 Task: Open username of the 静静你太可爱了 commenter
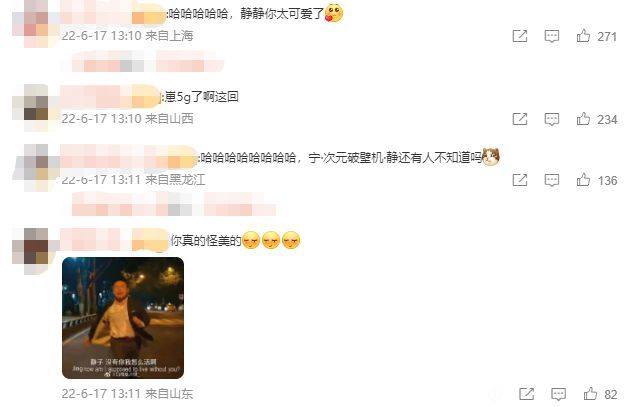(x=113, y=14)
